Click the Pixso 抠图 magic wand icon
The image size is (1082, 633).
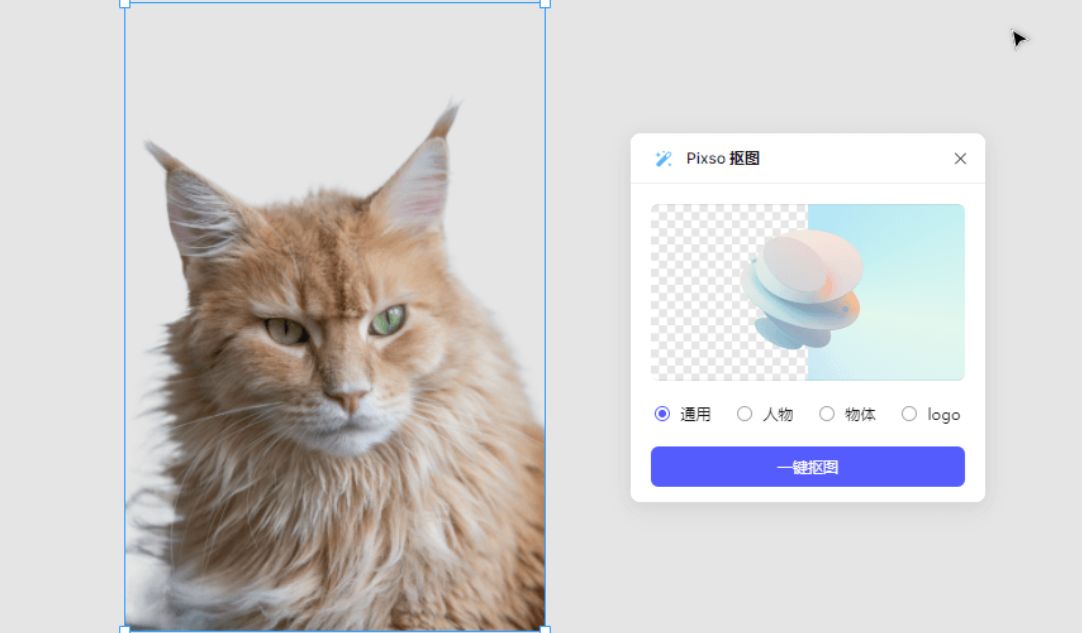(x=663, y=159)
